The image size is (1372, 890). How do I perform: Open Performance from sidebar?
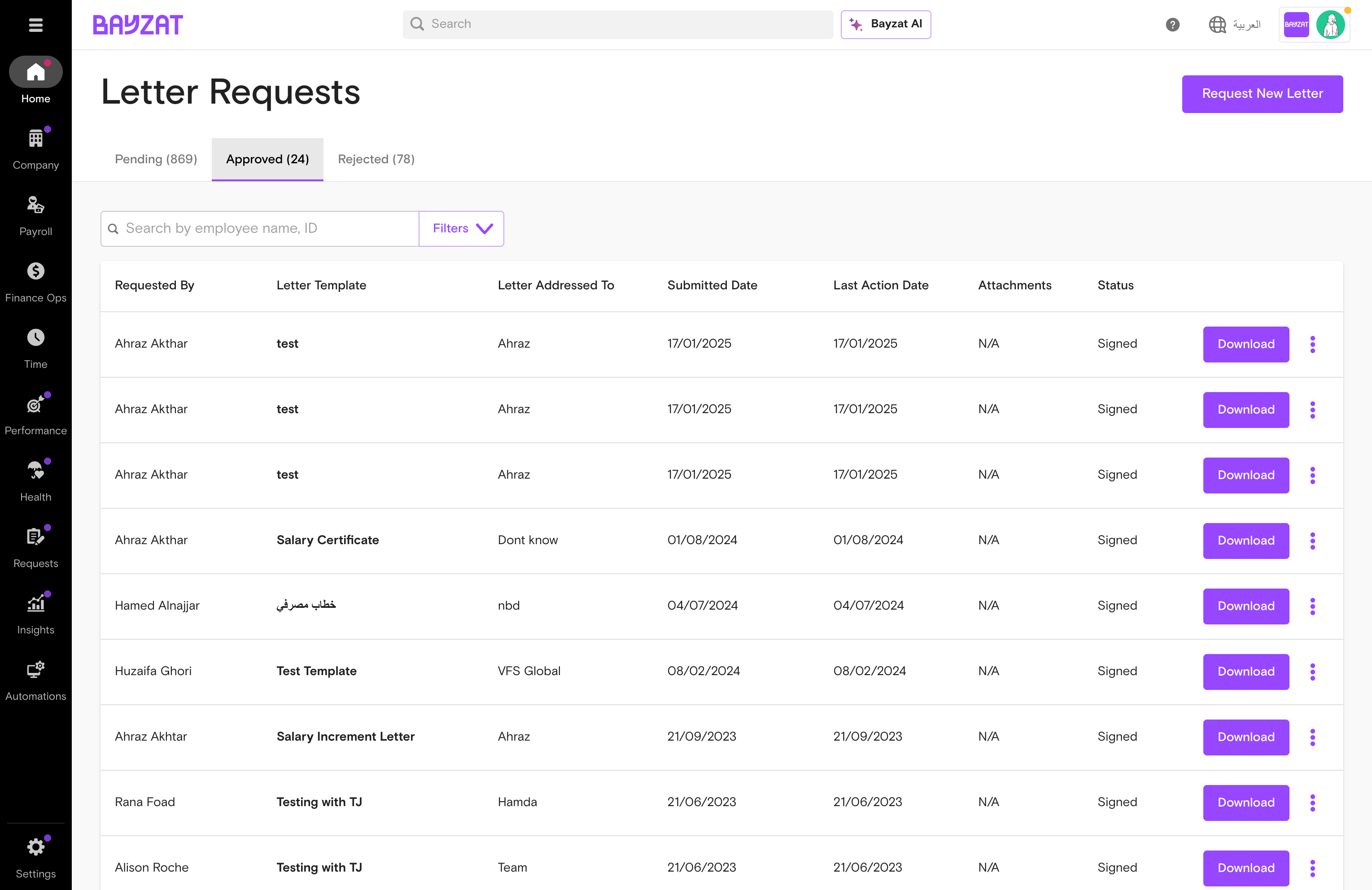36,414
